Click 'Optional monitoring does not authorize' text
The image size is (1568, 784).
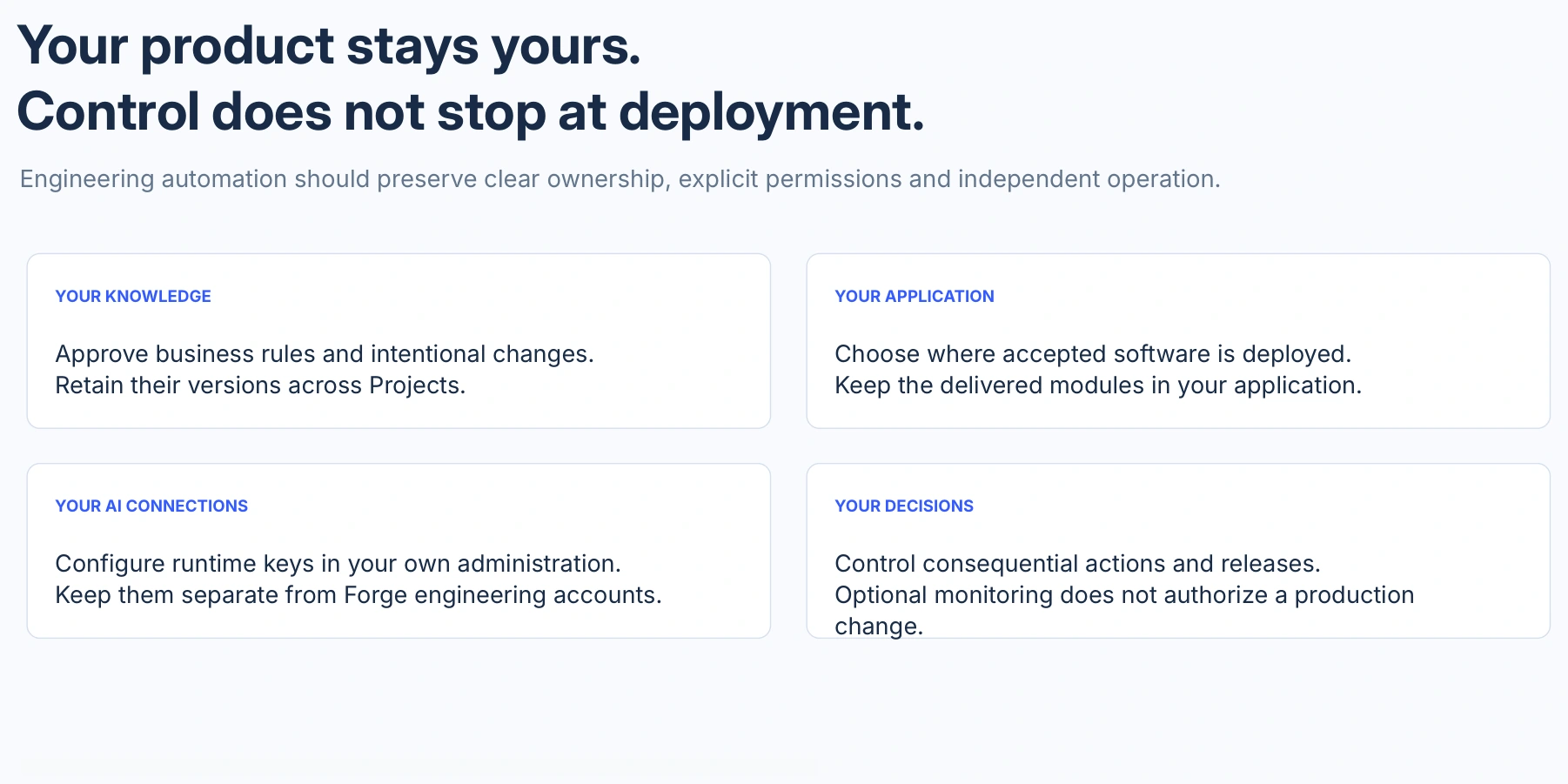click(x=1051, y=595)
